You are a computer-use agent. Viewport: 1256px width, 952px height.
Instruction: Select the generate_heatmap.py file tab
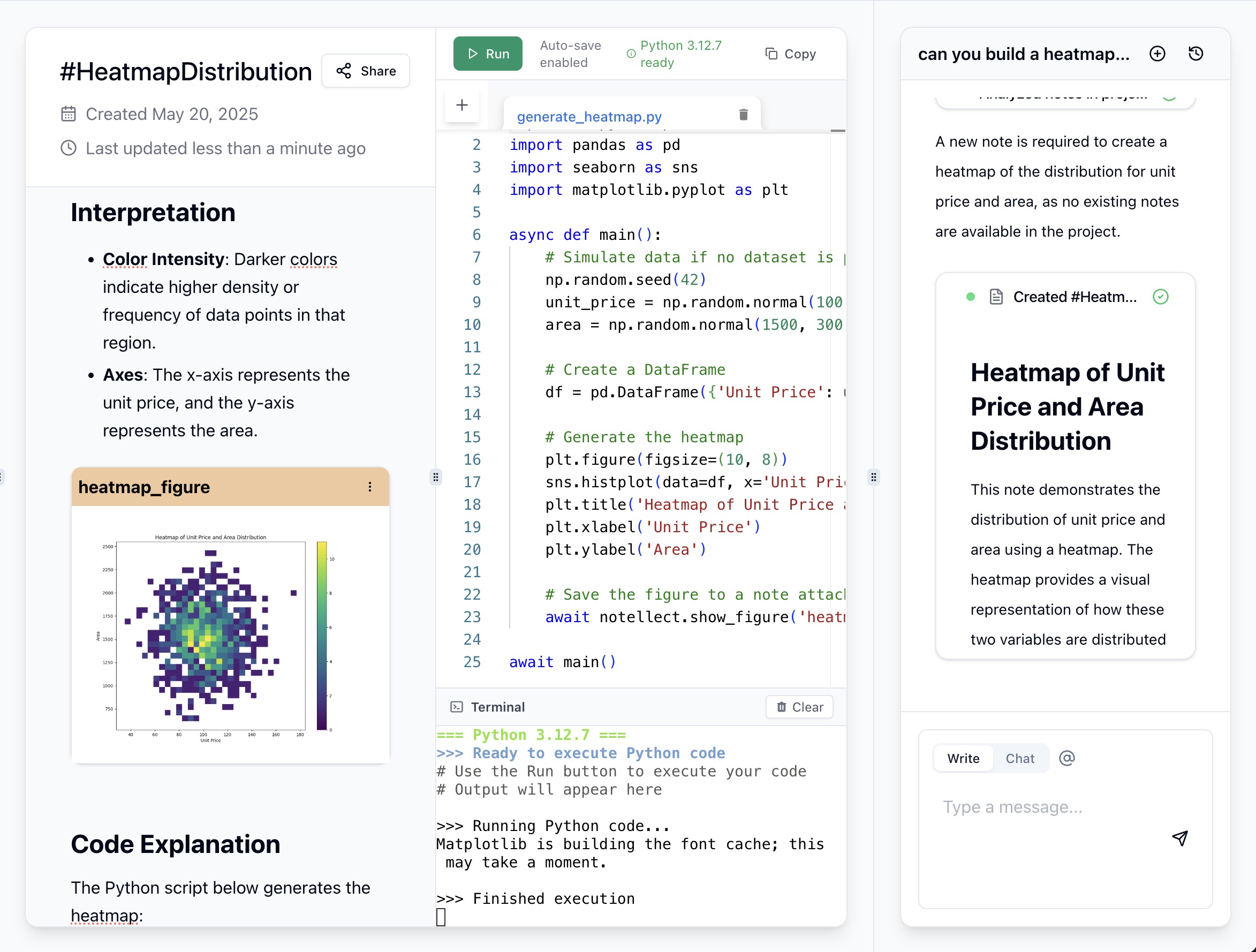[x=589, y=116]
